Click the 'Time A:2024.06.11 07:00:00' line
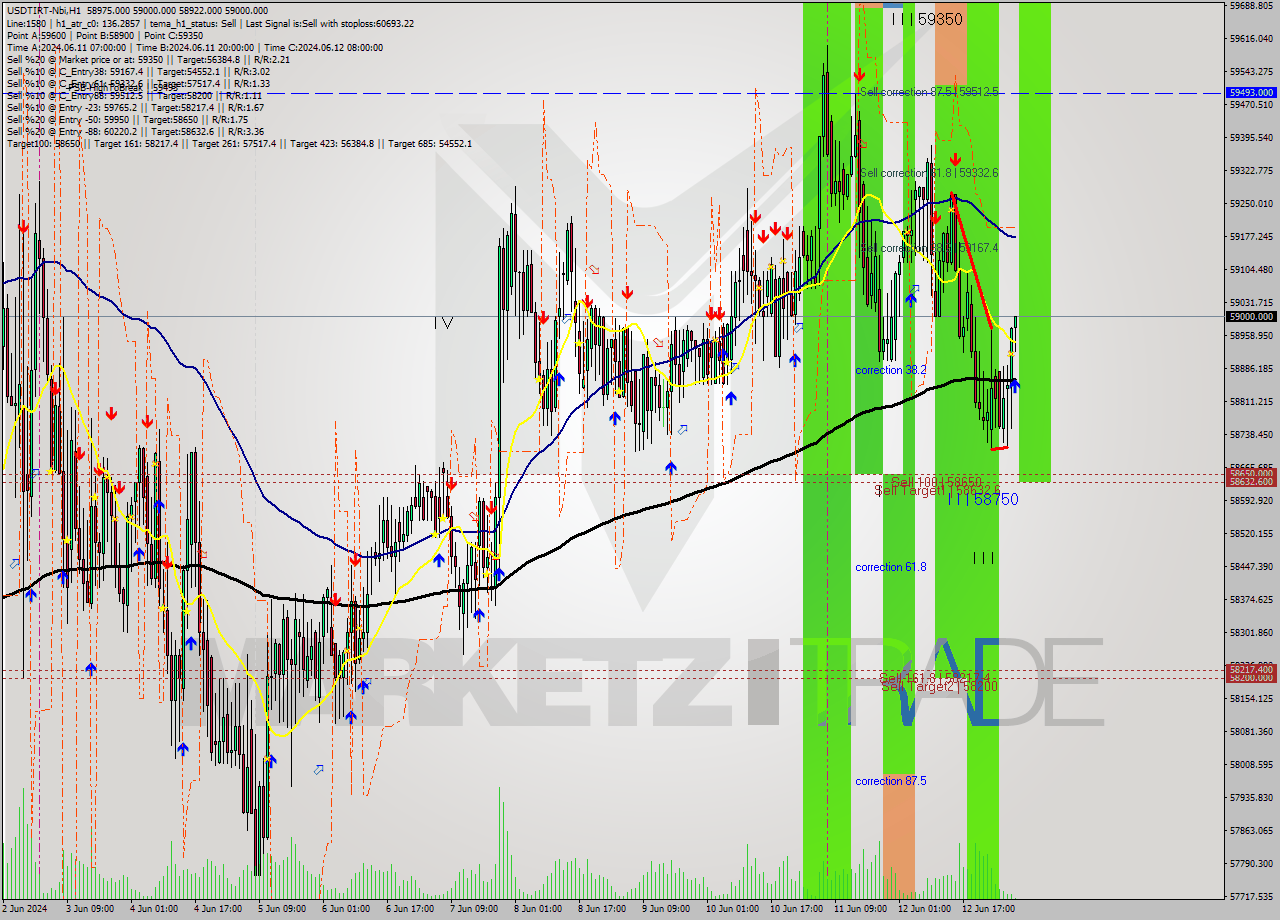This screenshot has width=1280, height=920. (x=67, y=47)
